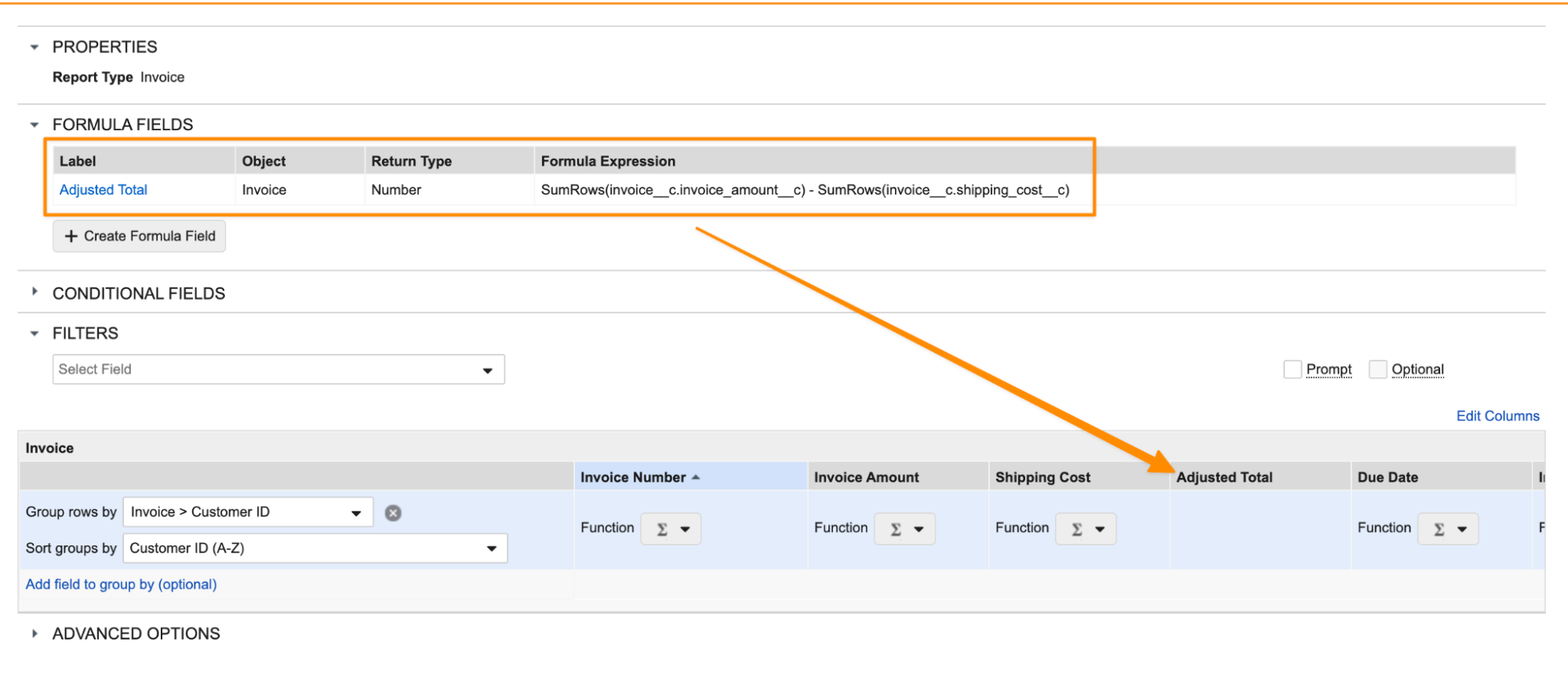The height and width of the screenshot is (685, 1568).
Task: Open the Sort groups by dropdown
Action: [314, 548]
